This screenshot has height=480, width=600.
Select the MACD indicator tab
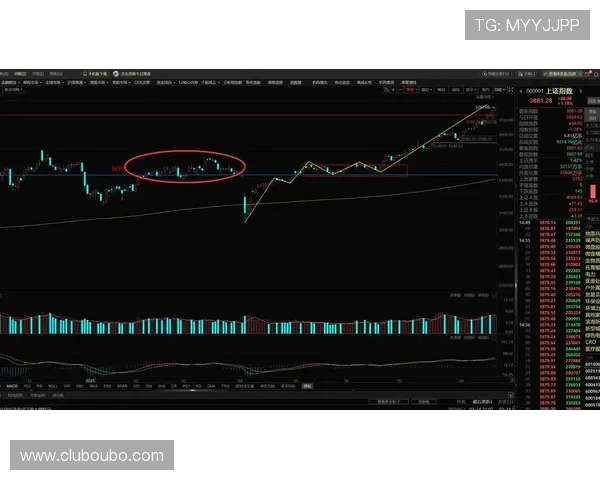point(13,385)
